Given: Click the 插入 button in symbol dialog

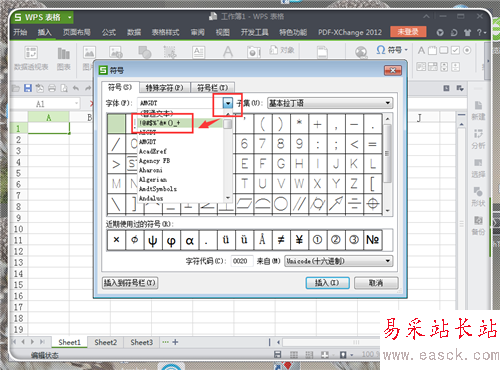Looking at the screenshot, I should (x=327, y=283).
